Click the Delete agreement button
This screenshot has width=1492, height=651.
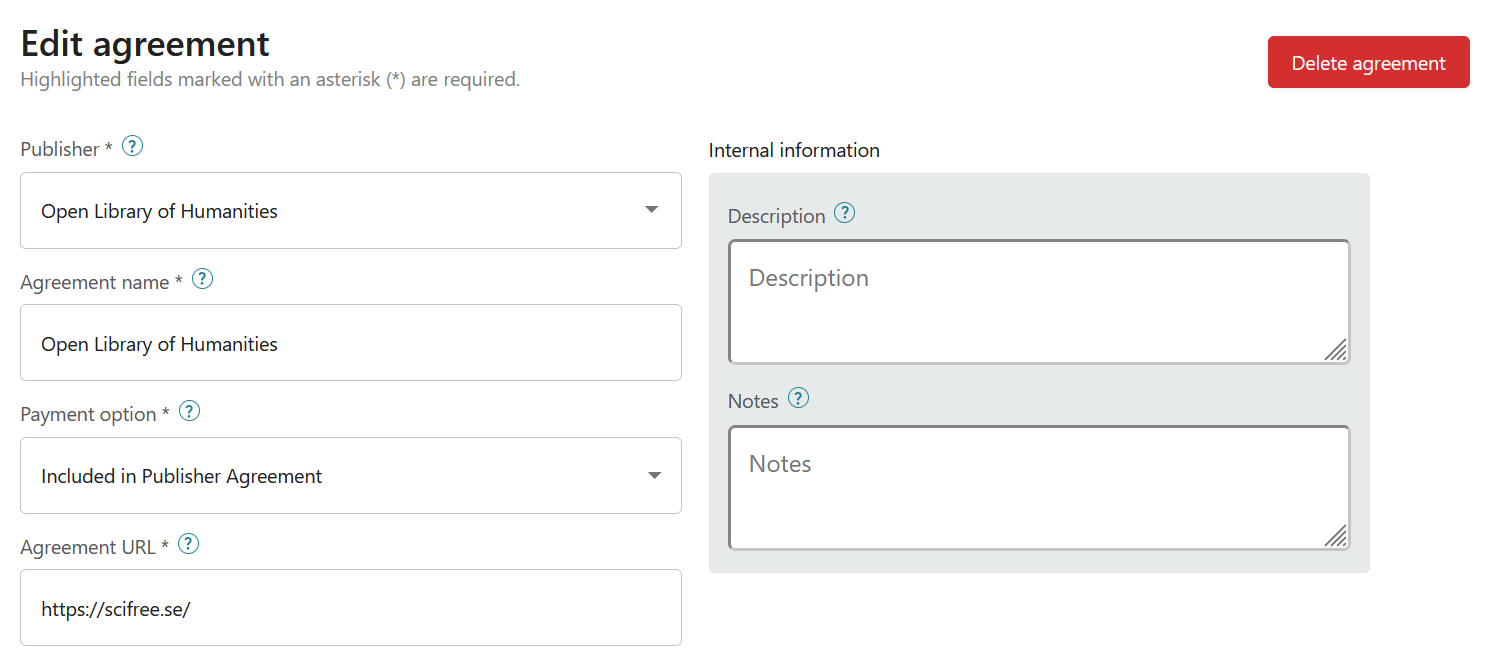[1368, 62]
